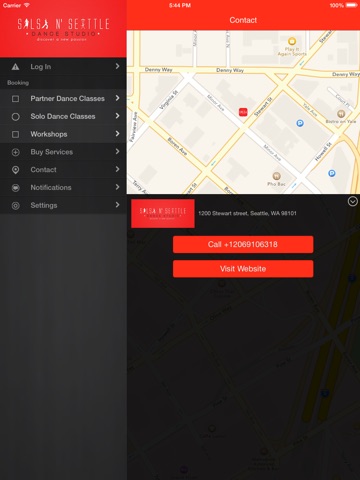
Task: Tap the Salsa N' Seattle logo thumbnail
Action: coord(163,214)
